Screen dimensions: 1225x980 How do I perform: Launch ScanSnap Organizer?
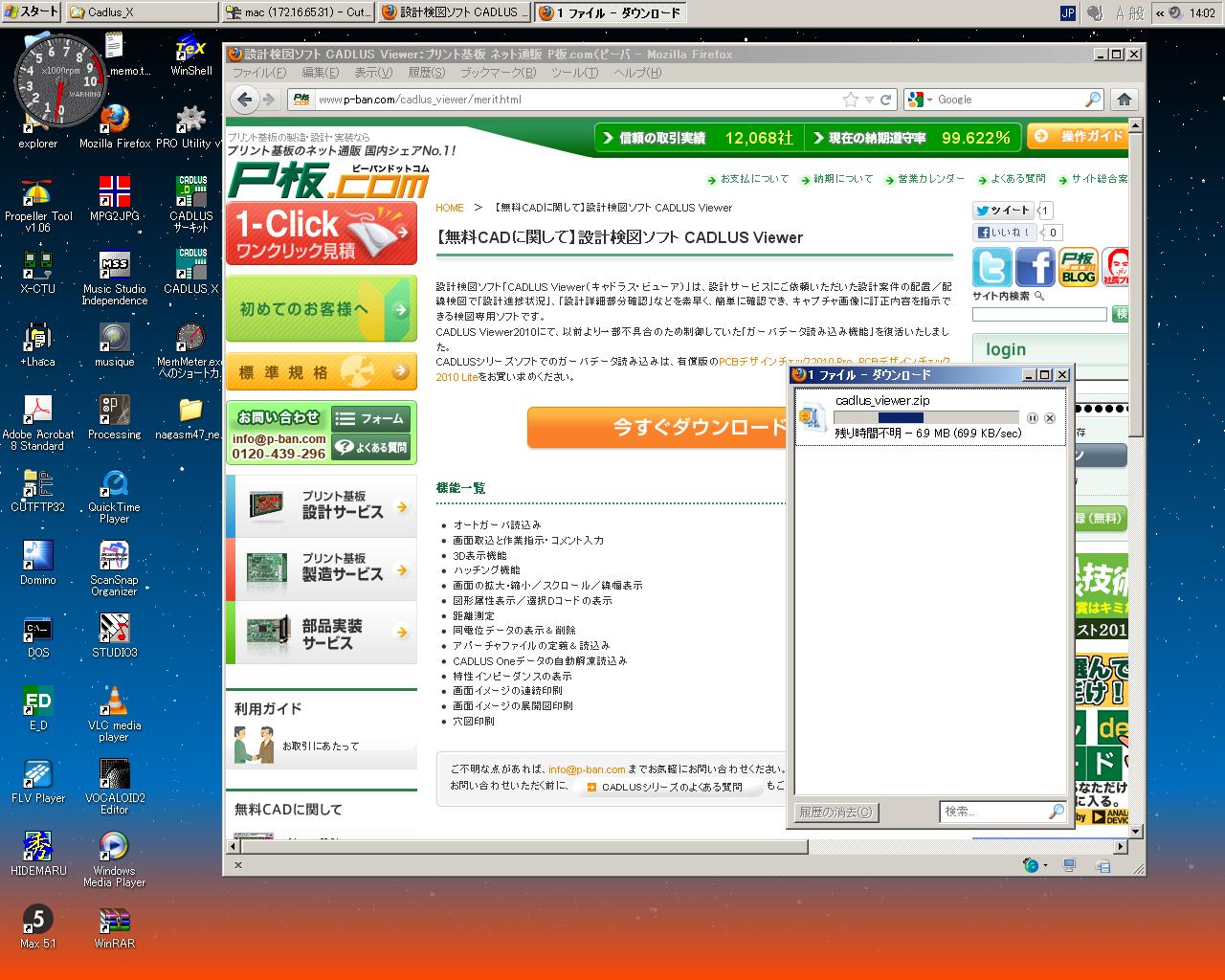click(x=115, y=568)
